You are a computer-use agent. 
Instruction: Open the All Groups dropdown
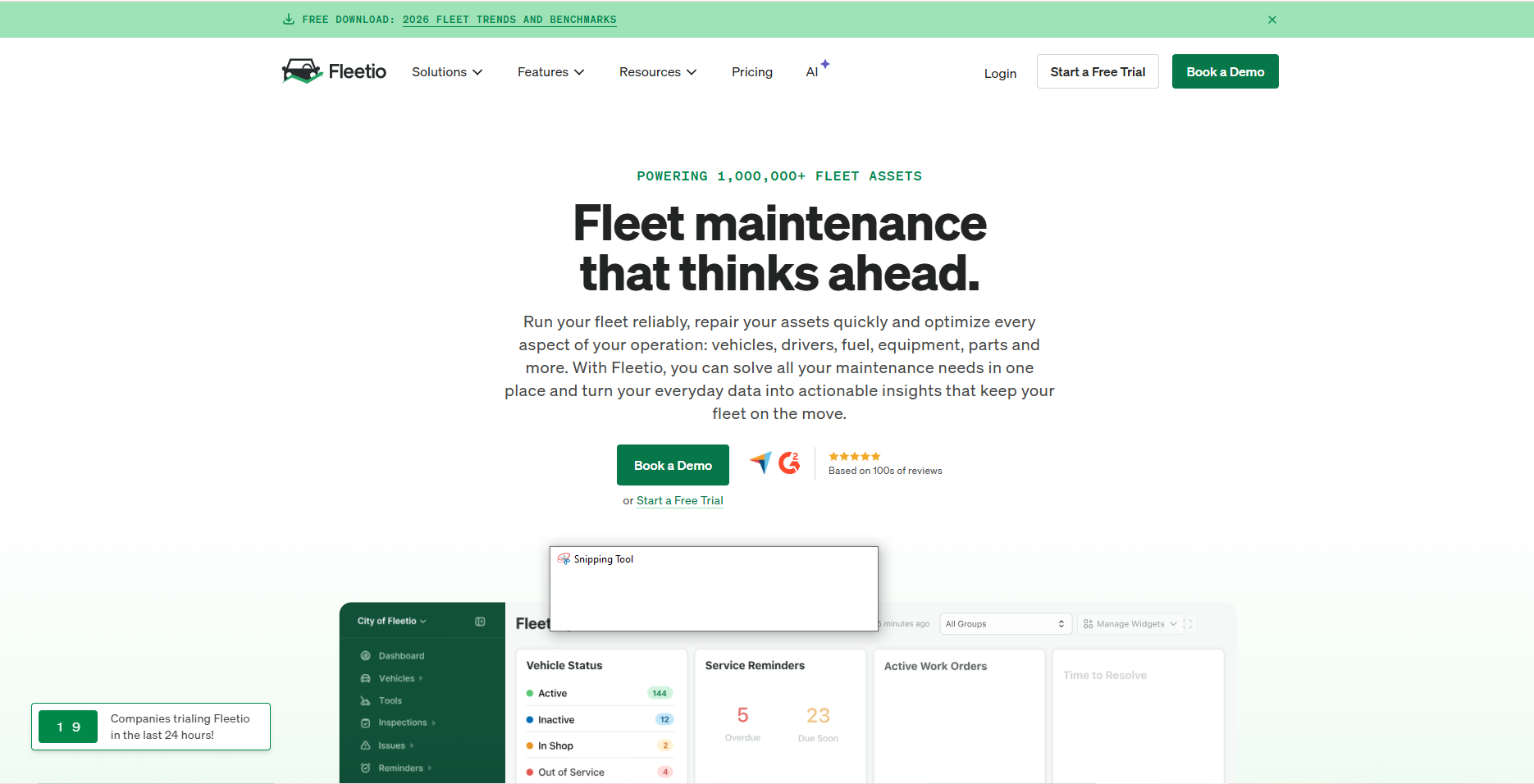(x=1006, y=624)
